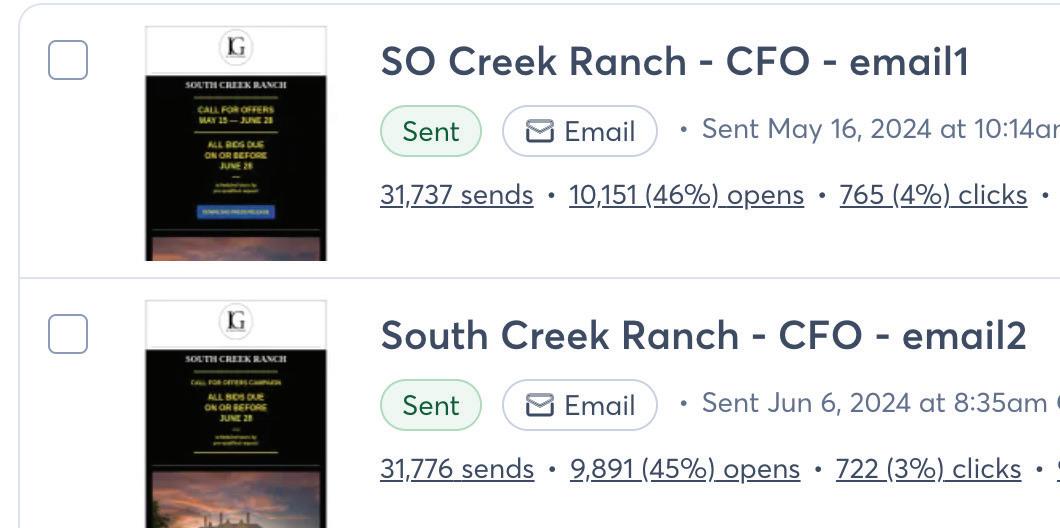This screenshot has width=1060, height=528.
Task: Click the logo atop email2 preview thumbnail
Action: pos(236,321)
